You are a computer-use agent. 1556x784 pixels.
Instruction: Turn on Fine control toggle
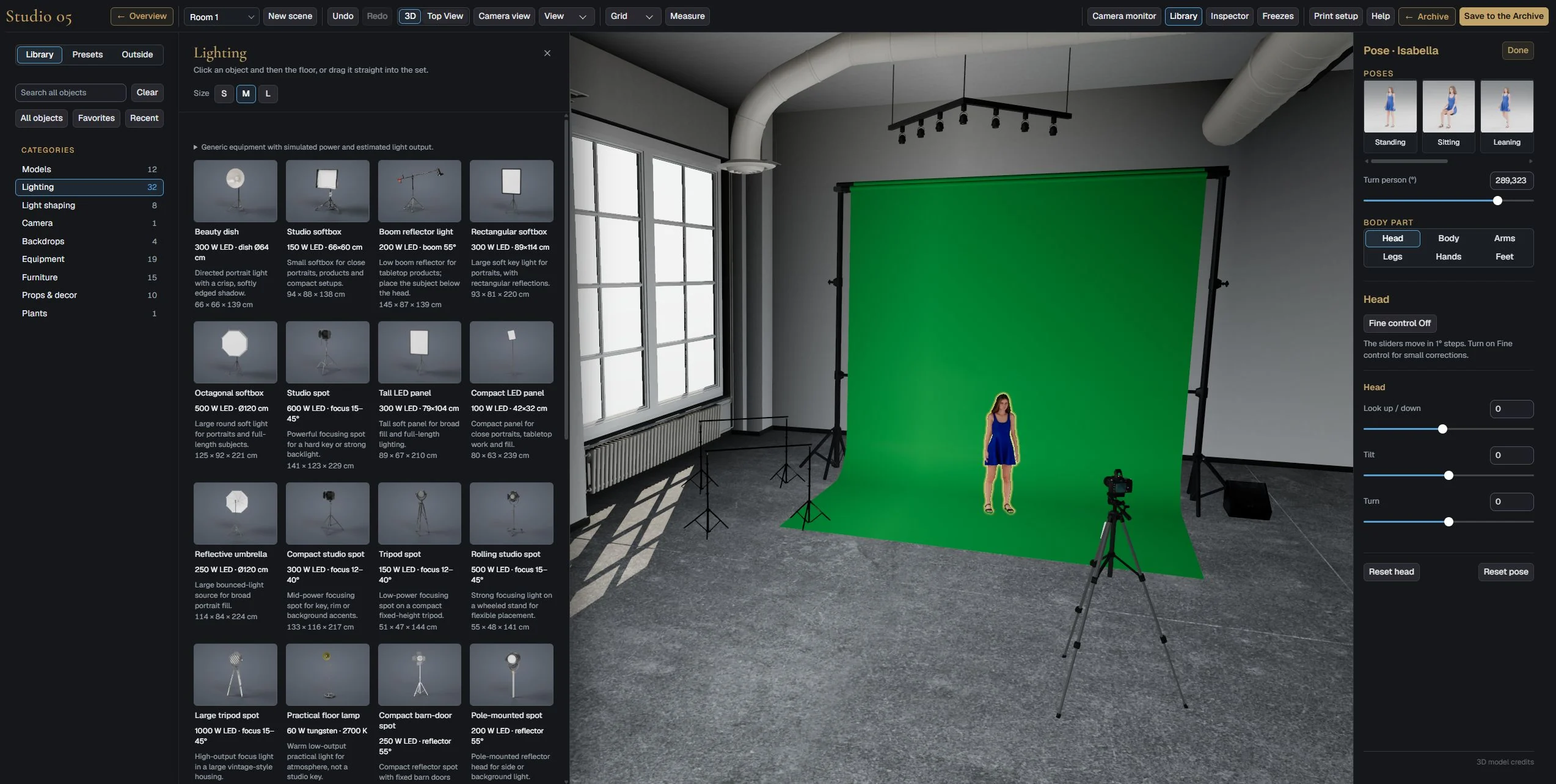(1400, 323)
